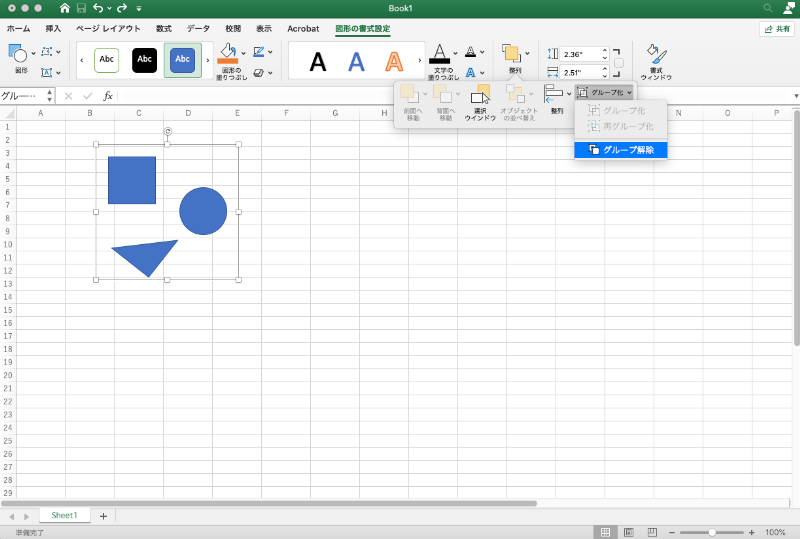800x539 pixels.
Task: Show previous shape styles with left chevron
Action: 82,60
